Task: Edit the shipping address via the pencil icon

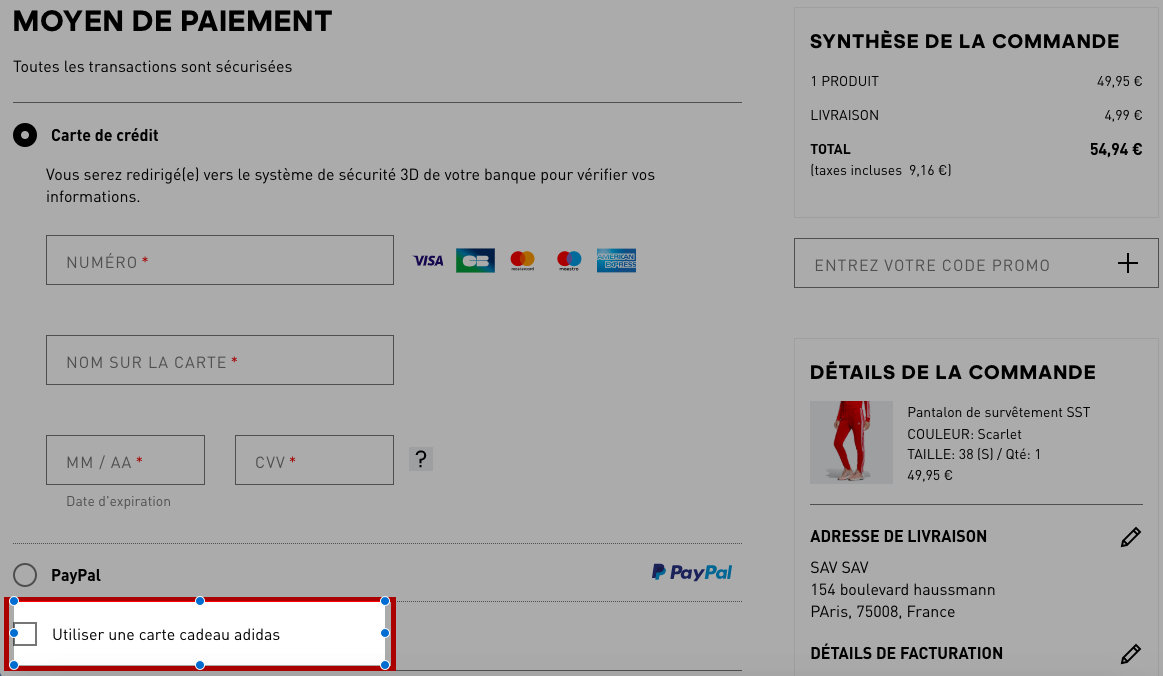Action: click(1130, 537)
